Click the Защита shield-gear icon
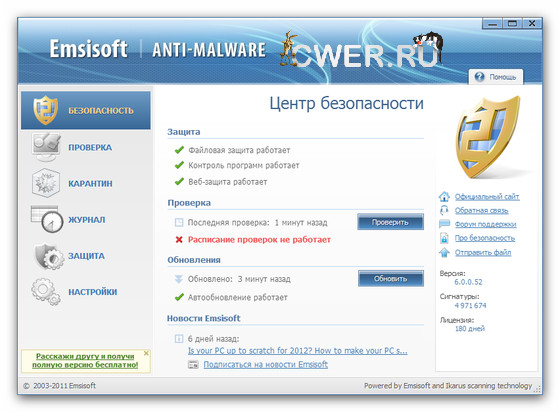This screenshot has height=412, width=560. tap(49, 256)
